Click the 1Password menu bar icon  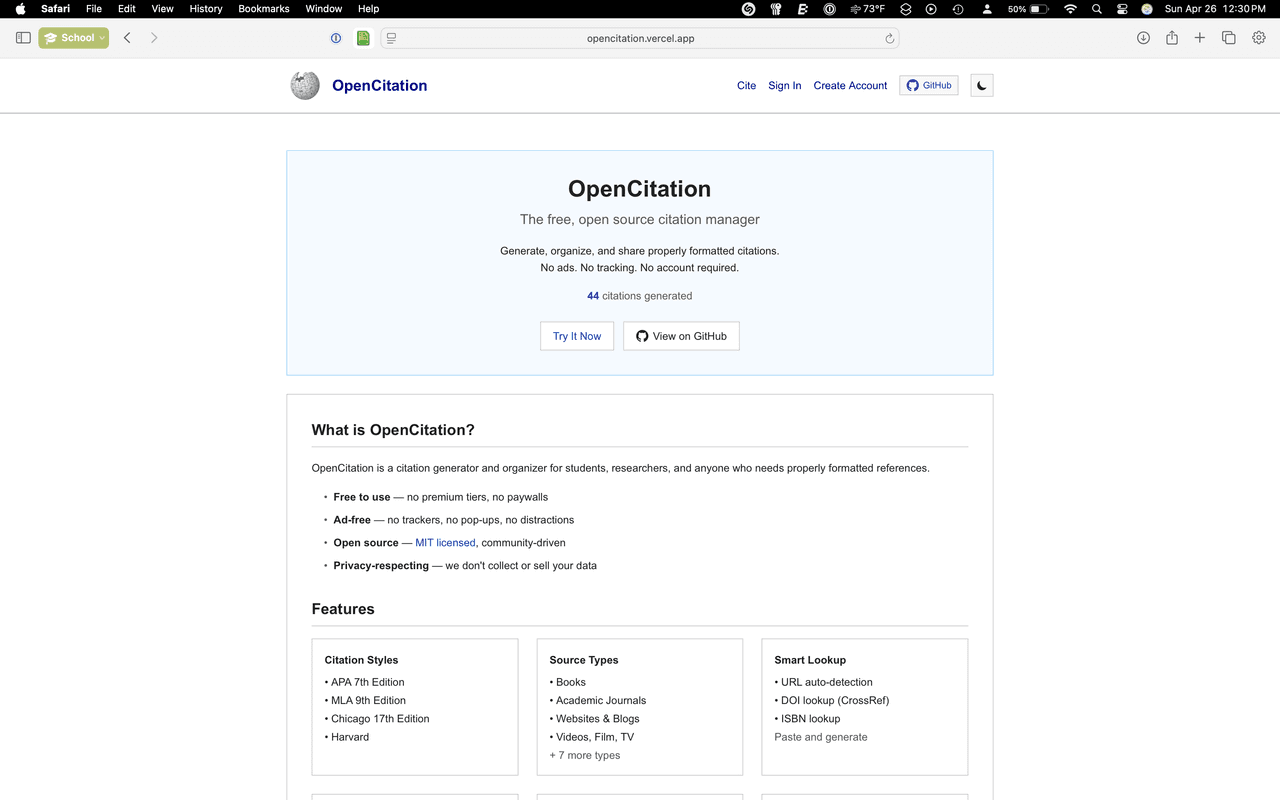[829, 9]
